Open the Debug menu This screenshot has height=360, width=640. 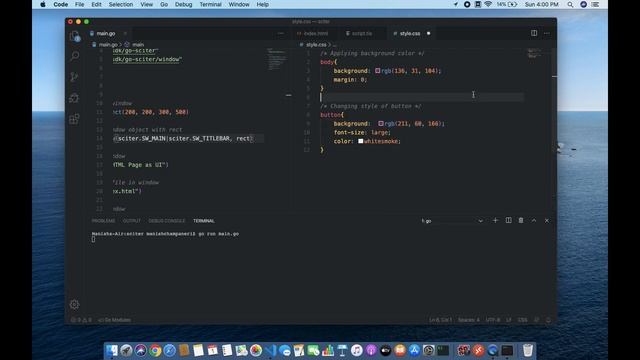(x=184, y=4)
